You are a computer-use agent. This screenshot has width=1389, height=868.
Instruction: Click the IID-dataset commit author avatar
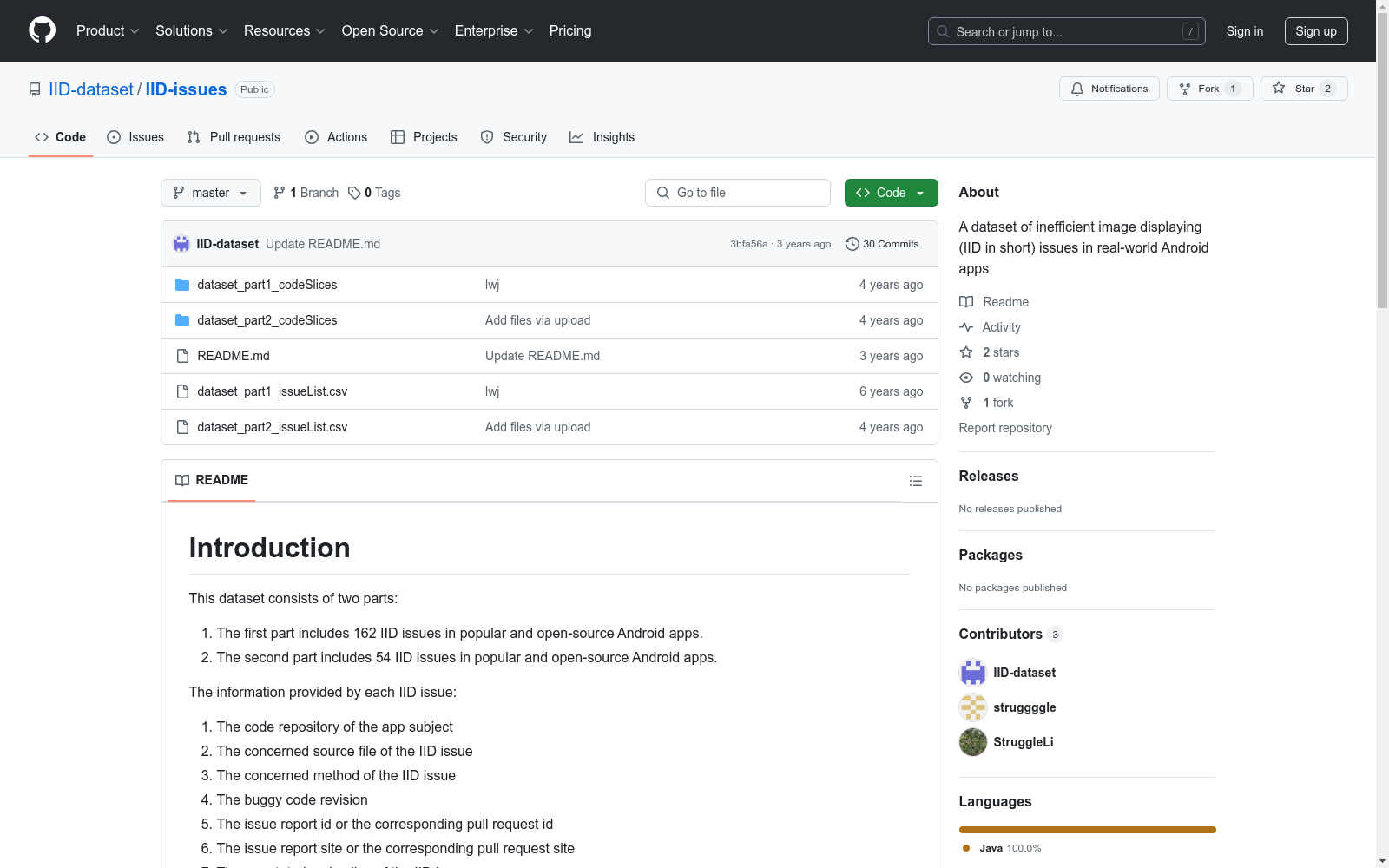coord(181,244)
